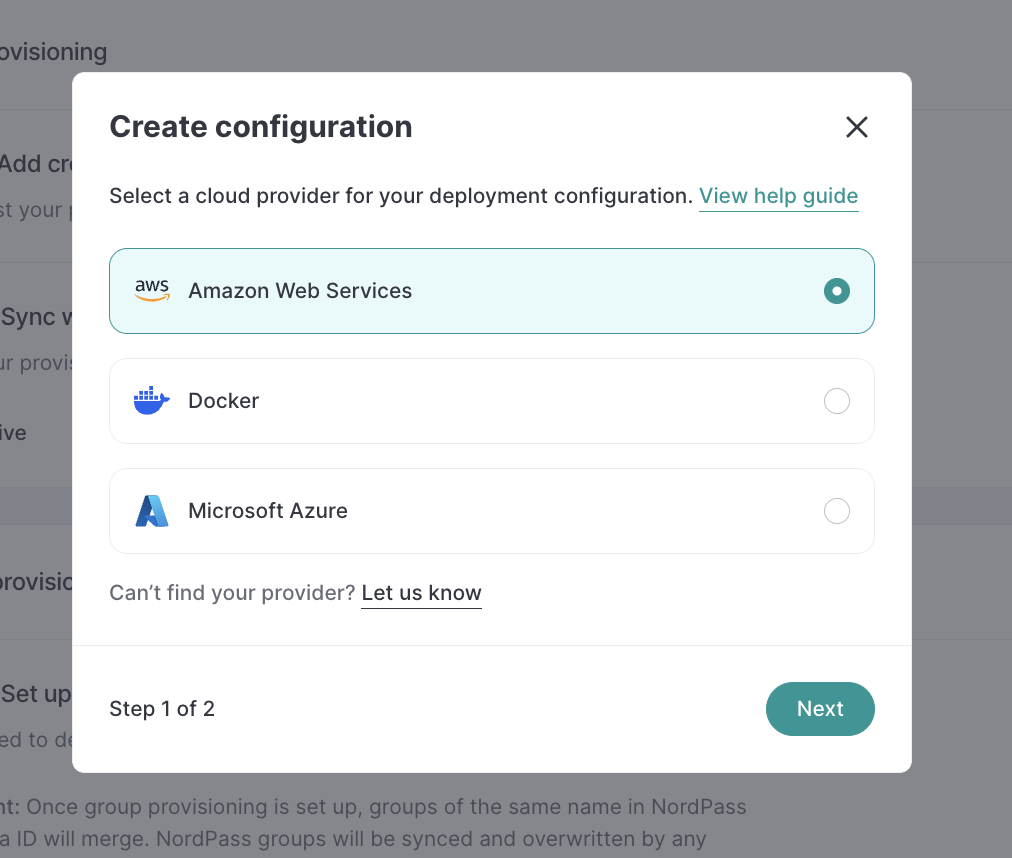Select the Amazon Web Services radio button
The height and width of the screenshot is (858, 1012).
[836, 291]
